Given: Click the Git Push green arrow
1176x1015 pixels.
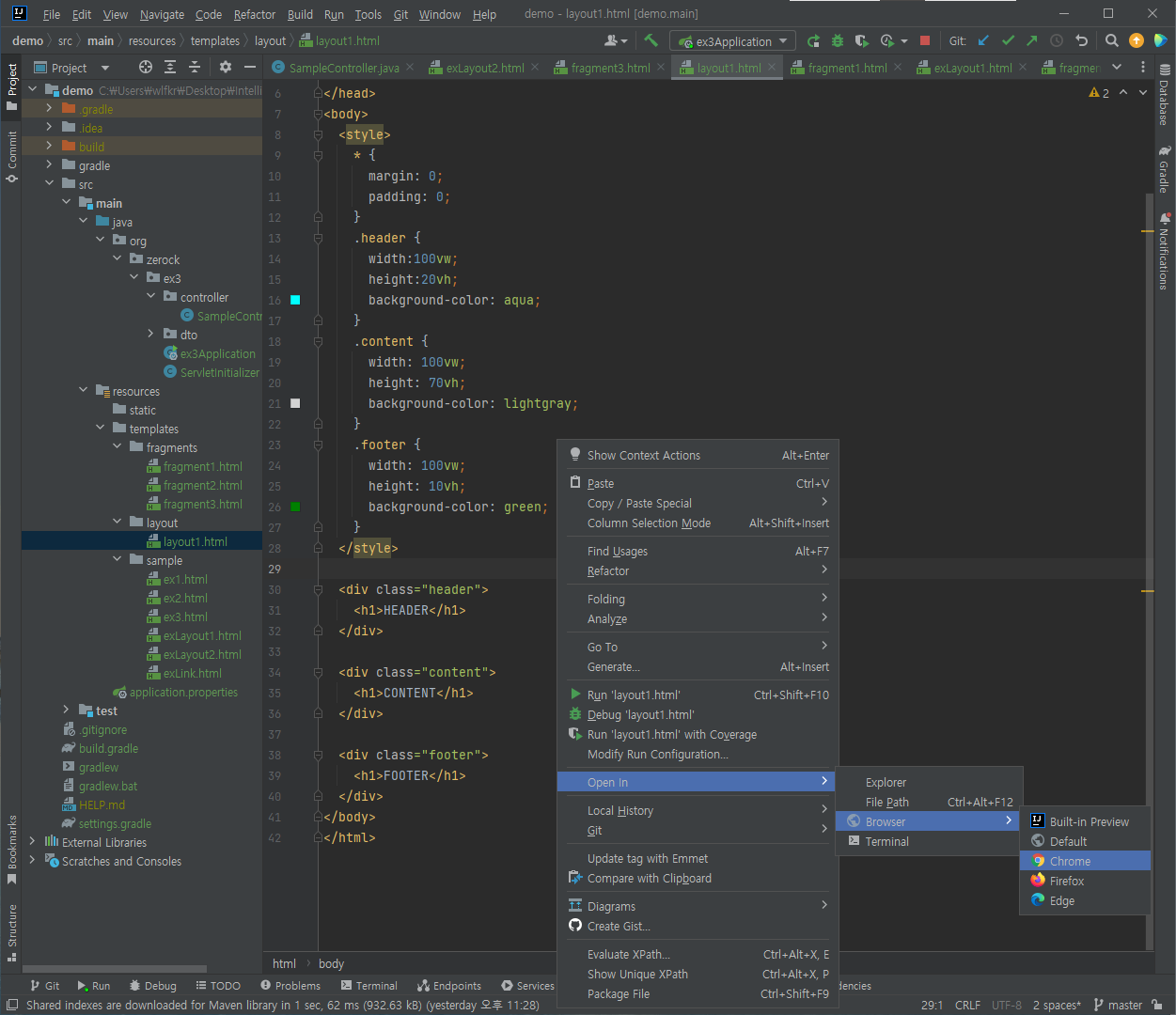Looking at the screenshot, I should click(1032, 40).
